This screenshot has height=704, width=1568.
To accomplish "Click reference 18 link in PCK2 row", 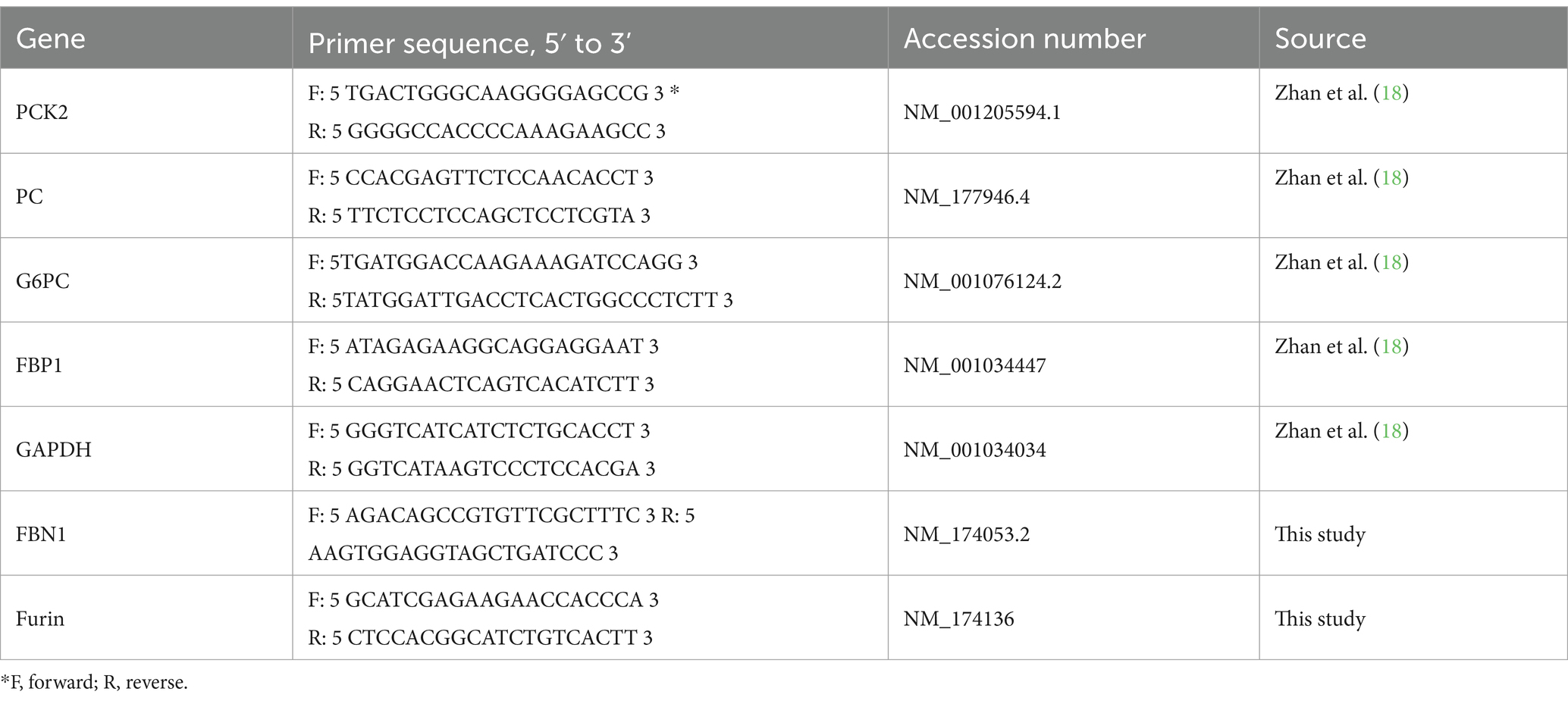I will point(1391,93).
